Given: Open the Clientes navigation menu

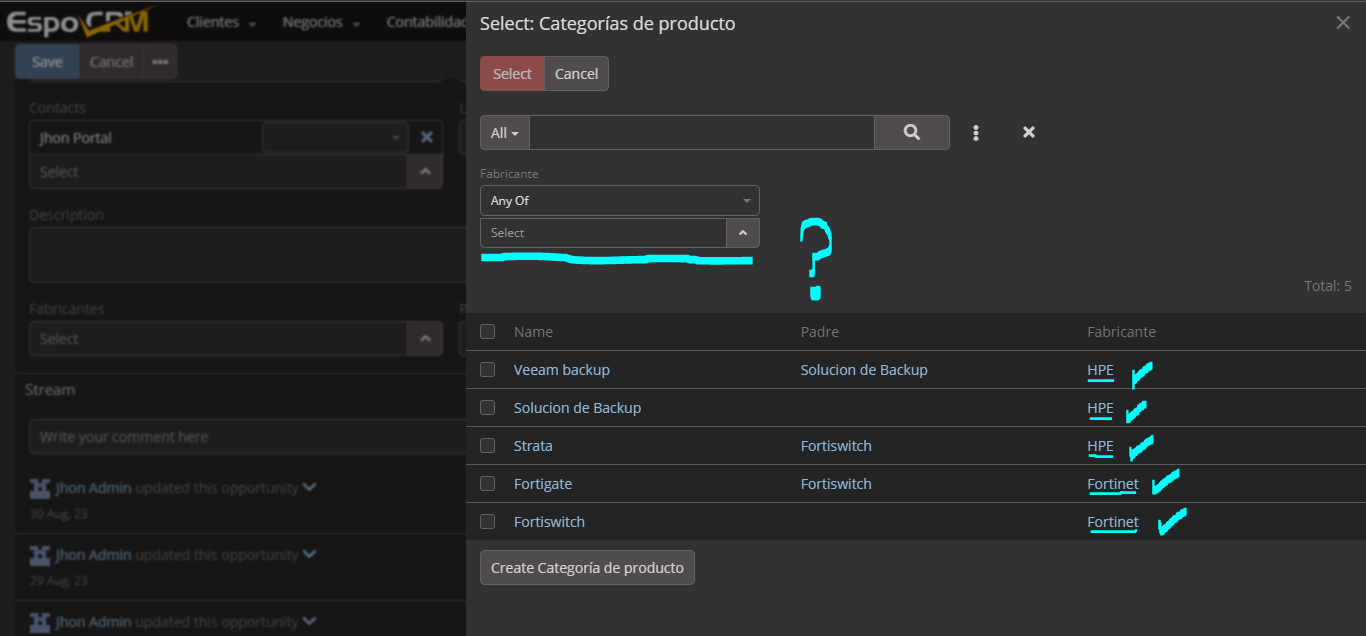Looking at the screenshot, I should (x=221, y=22).
